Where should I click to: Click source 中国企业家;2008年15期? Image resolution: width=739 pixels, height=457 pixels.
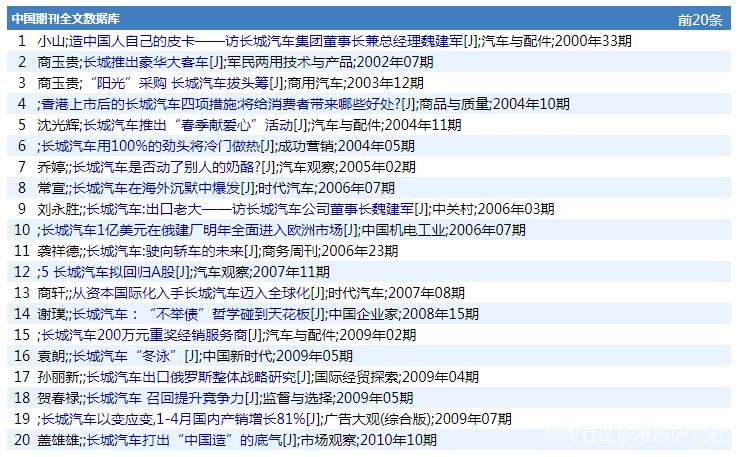coord(403,314)
